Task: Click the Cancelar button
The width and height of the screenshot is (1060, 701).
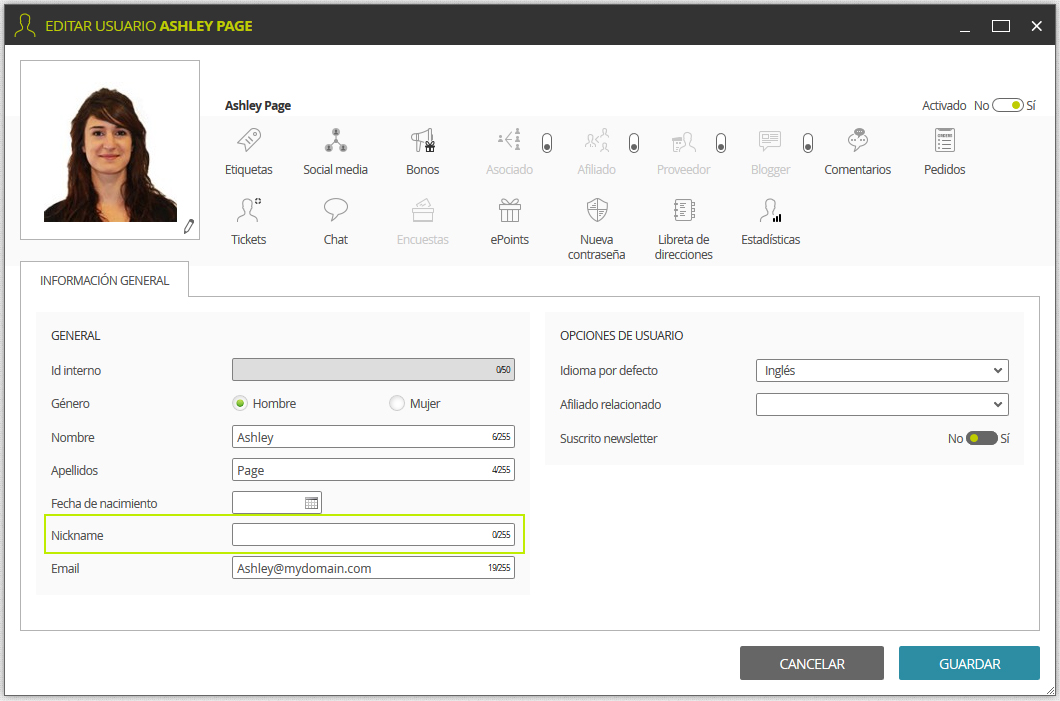Action: click(812, 663)
